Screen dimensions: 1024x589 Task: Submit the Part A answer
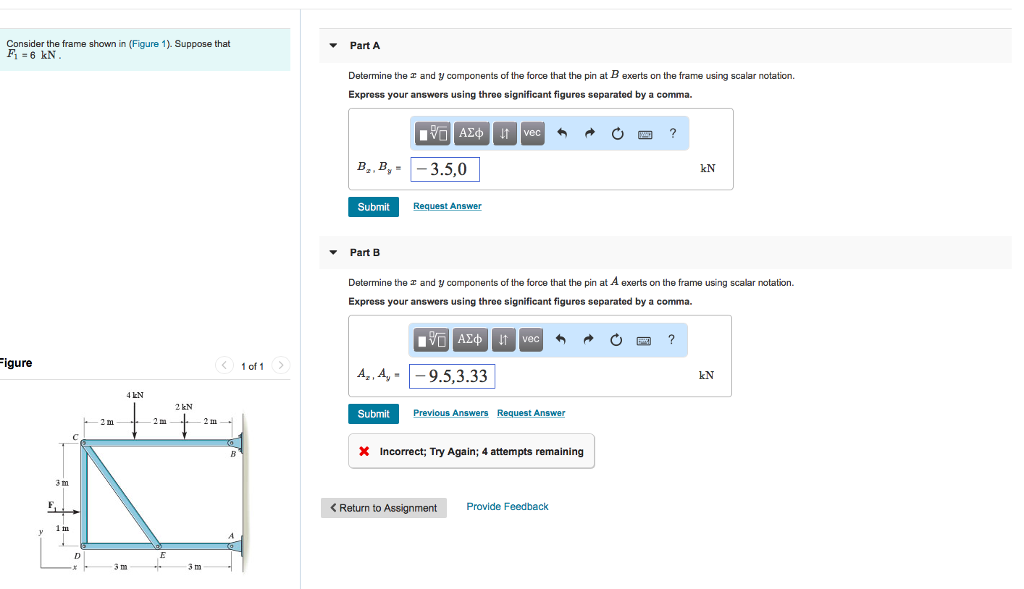pos(373,207)
